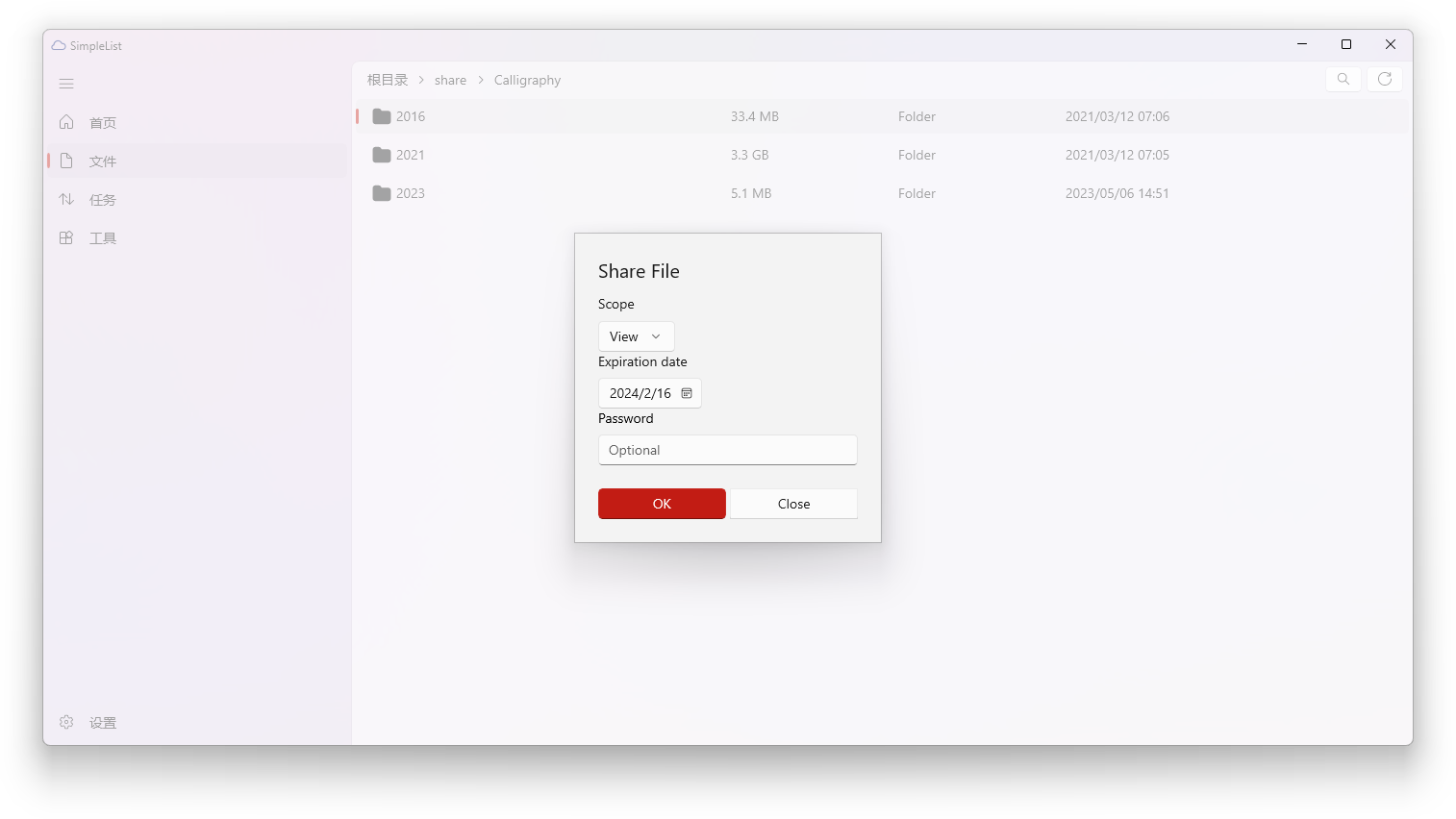Open the search icon in toolbar

[1343, 79]
